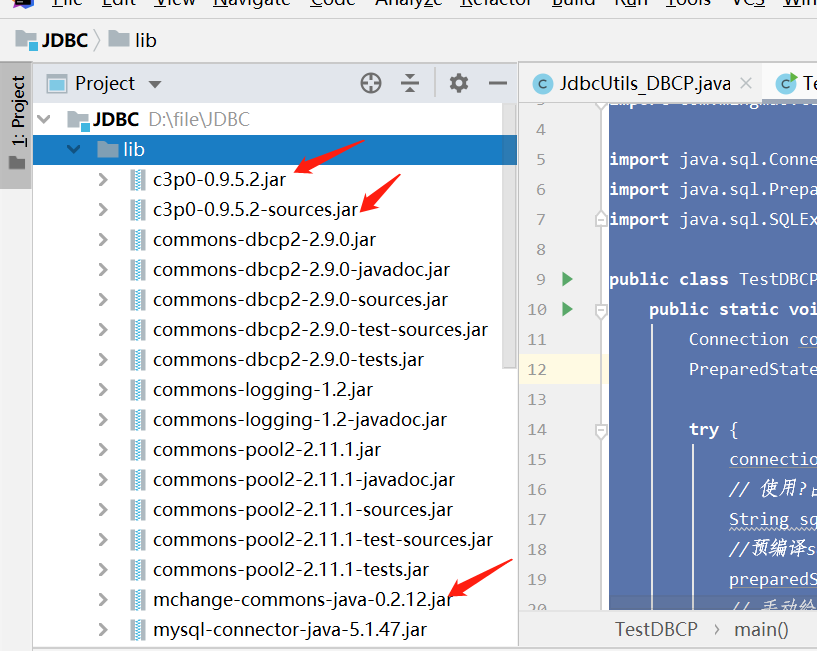Viewport: 817px width, 651px height.
Task: Click 'try {' on line 14
Action: point(713,430)
